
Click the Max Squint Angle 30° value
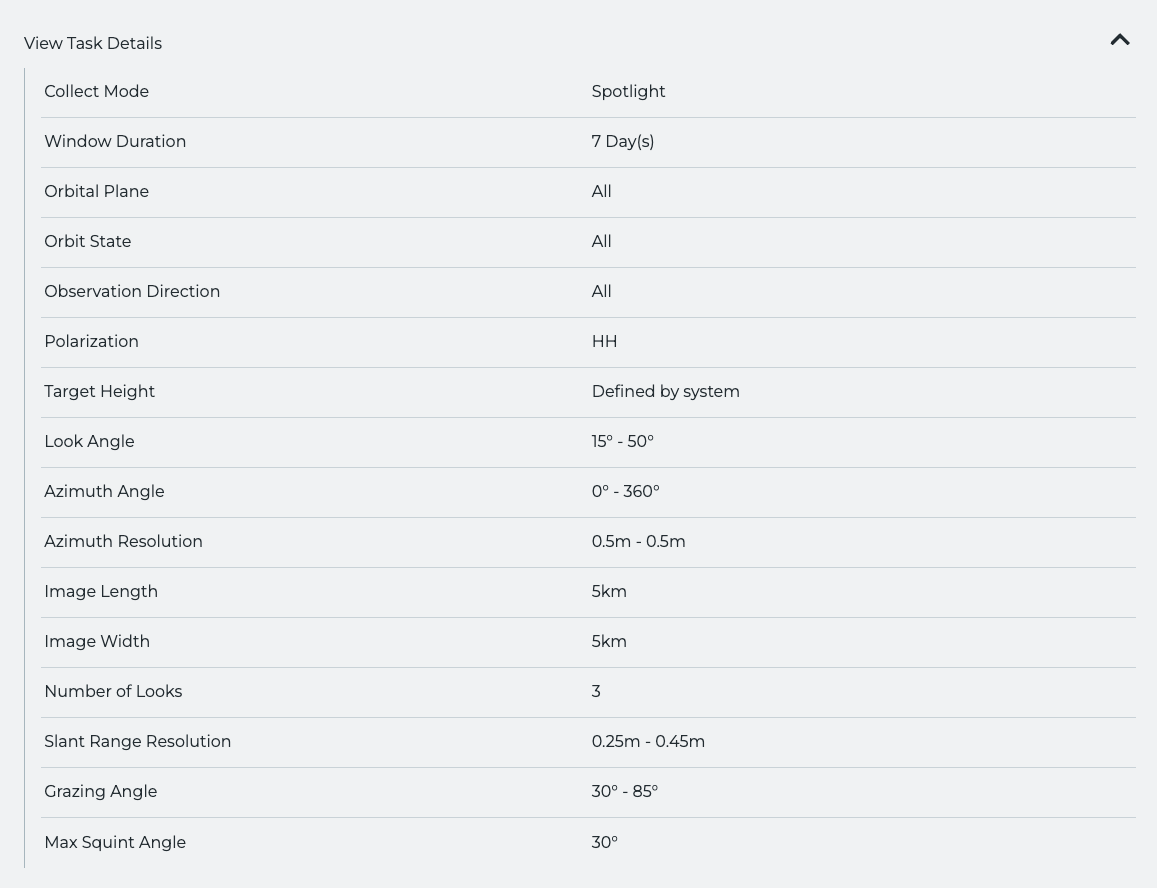pos(604,842)
